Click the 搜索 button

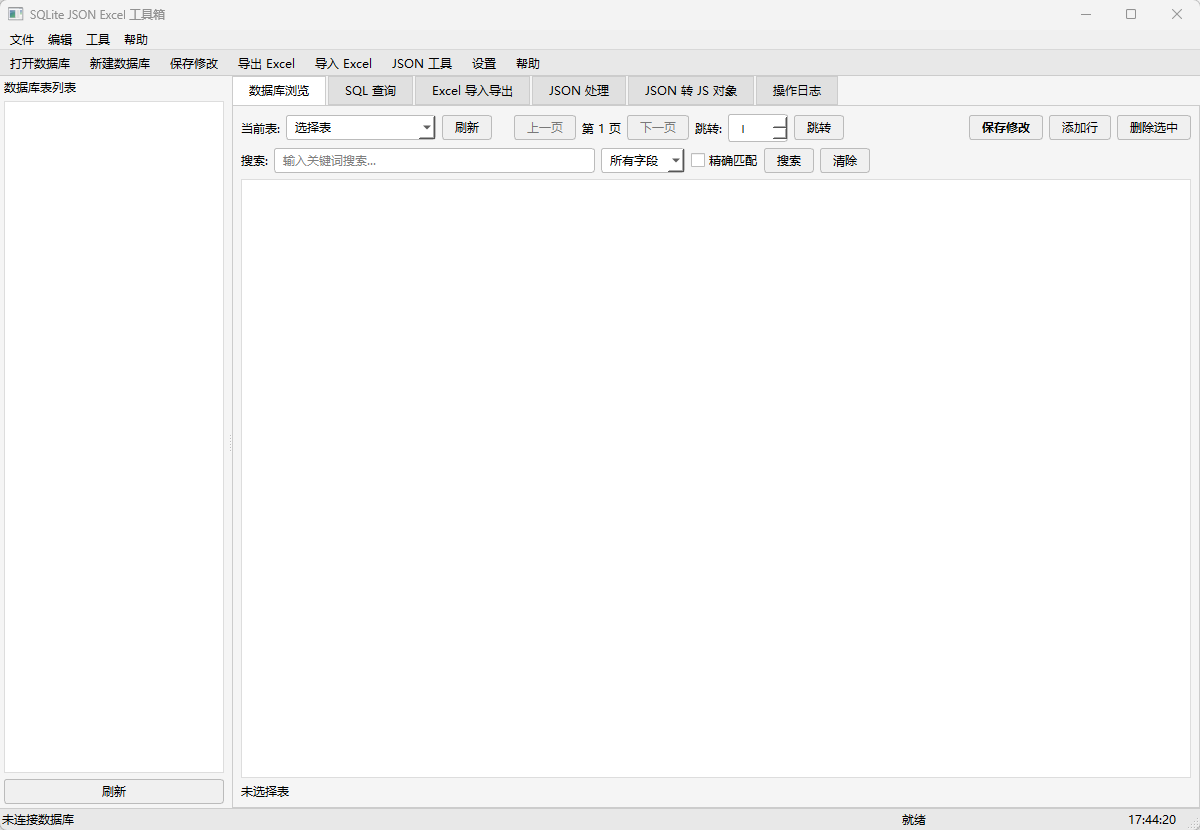[x=789, y=160]
